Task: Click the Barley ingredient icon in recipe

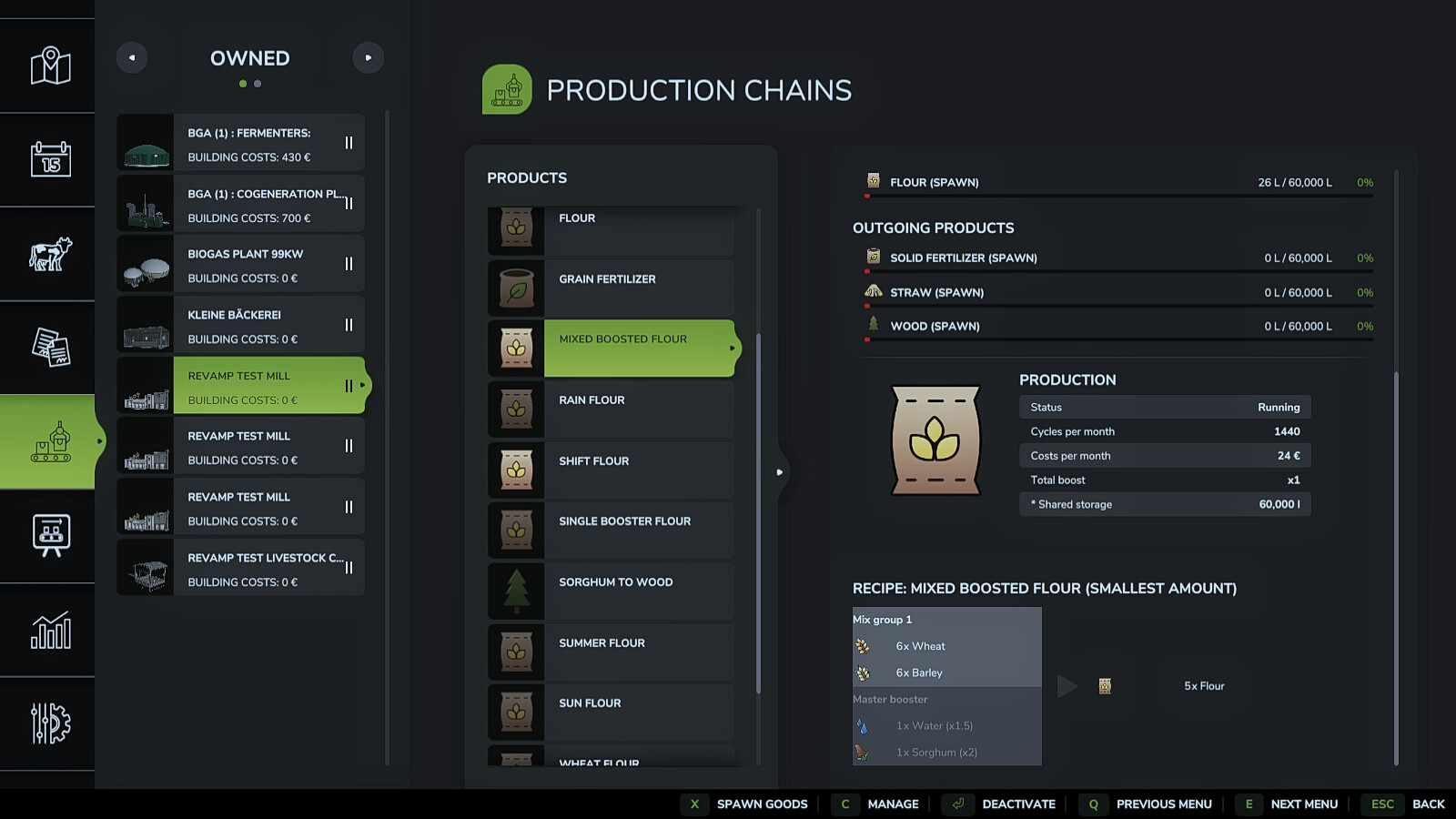Action: [863, 673]
